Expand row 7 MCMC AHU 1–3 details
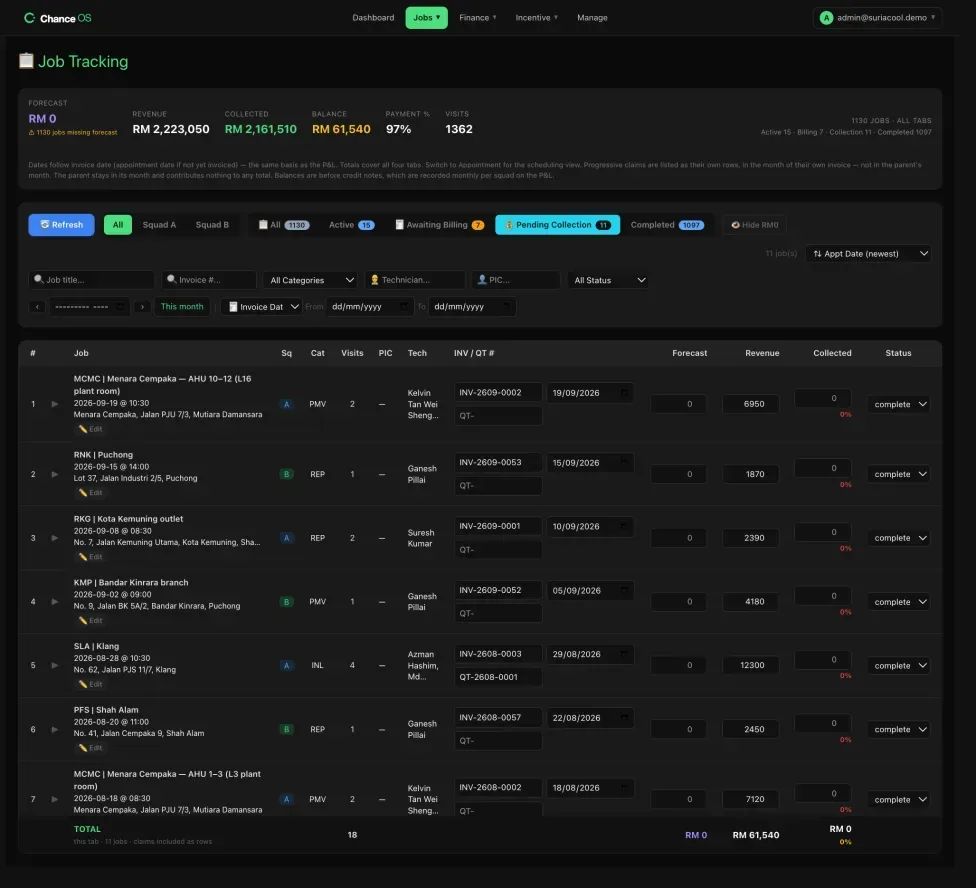The width and height of the screenshot is (976, 888). click(55, 799)
